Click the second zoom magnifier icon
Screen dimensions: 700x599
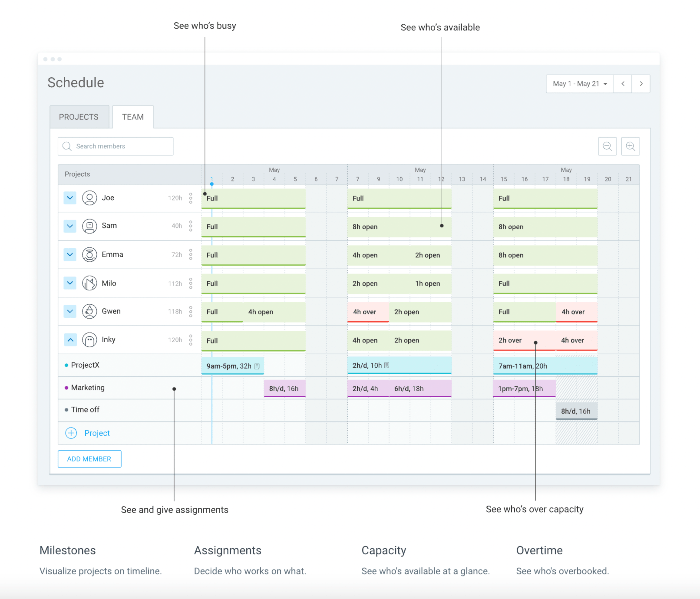(630, 146)
